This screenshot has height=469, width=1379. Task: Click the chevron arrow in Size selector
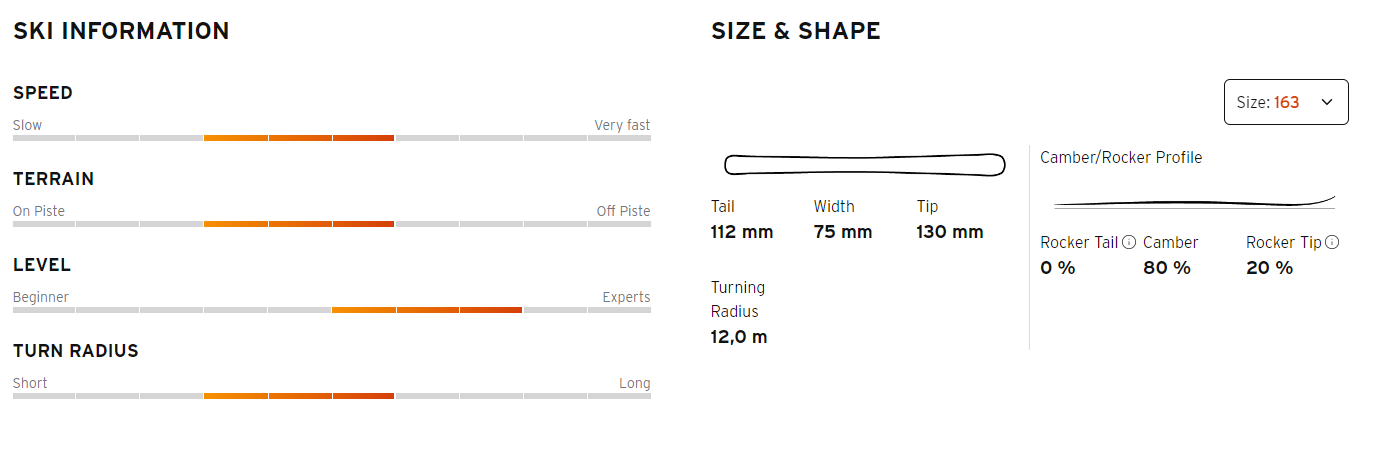pyautogui.click(x=1327, y=102)
